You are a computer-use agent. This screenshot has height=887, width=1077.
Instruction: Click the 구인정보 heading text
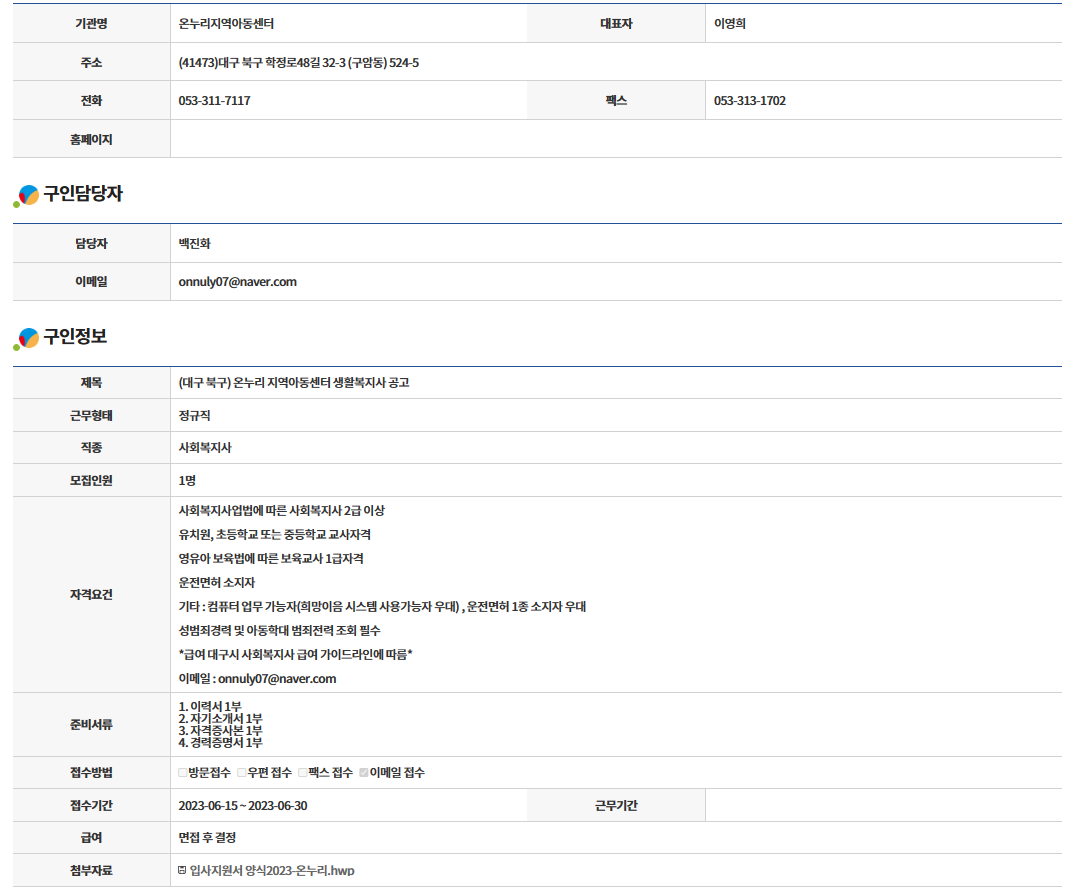point(75,337)
